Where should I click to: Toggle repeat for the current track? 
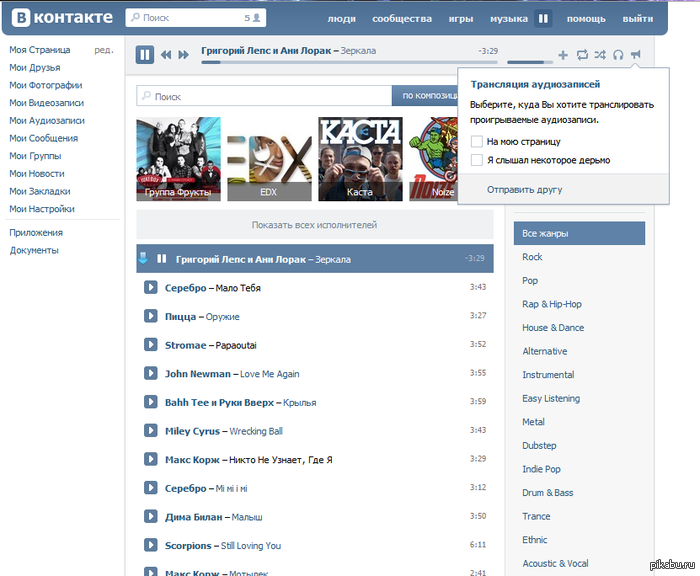[x=582, y=55]
